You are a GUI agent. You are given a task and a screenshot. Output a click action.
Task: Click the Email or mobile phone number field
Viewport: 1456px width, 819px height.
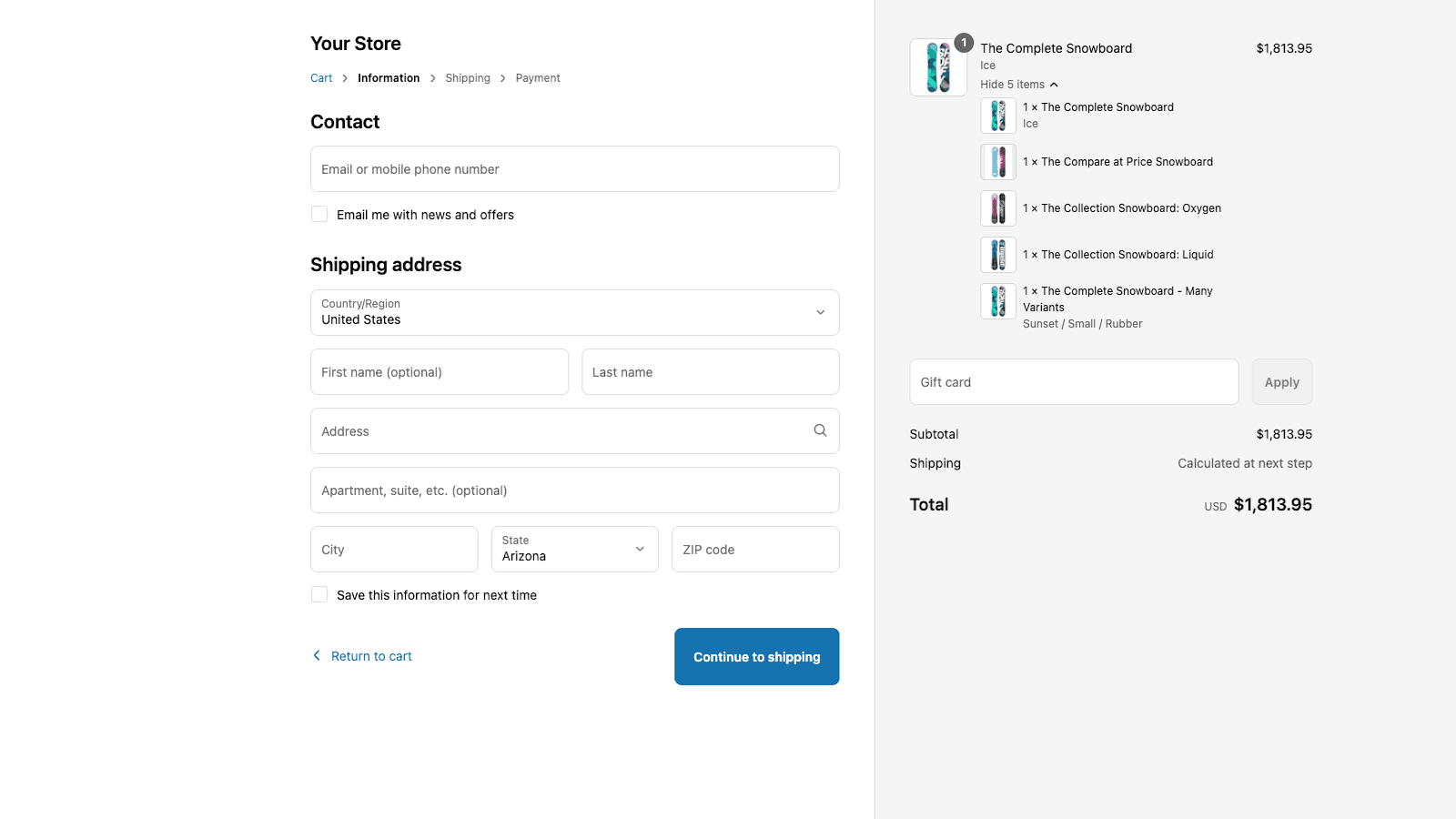(x=574, y=168)
